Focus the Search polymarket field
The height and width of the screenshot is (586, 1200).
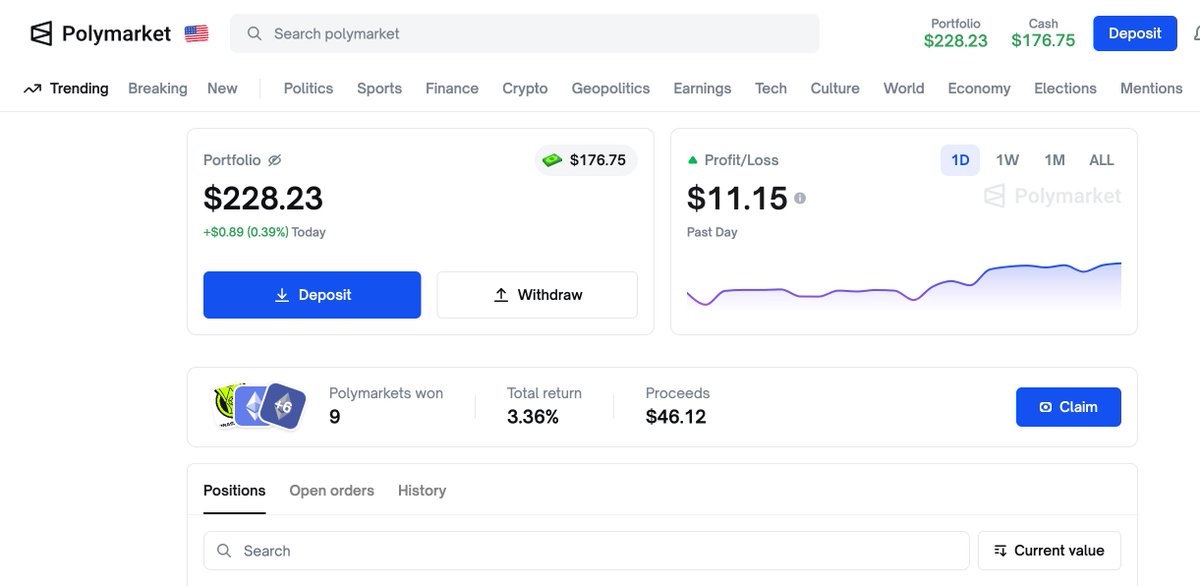coord(525,34)
